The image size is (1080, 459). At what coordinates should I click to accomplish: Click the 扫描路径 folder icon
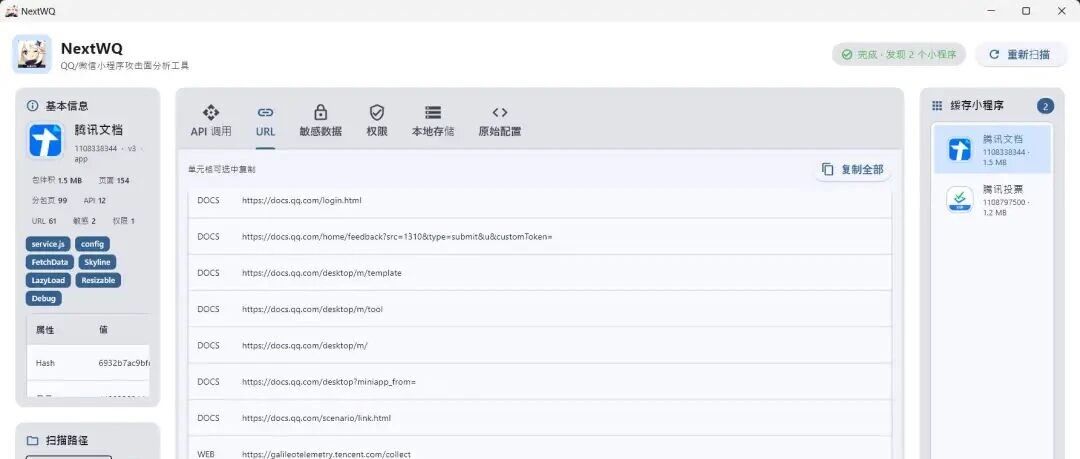32,441
